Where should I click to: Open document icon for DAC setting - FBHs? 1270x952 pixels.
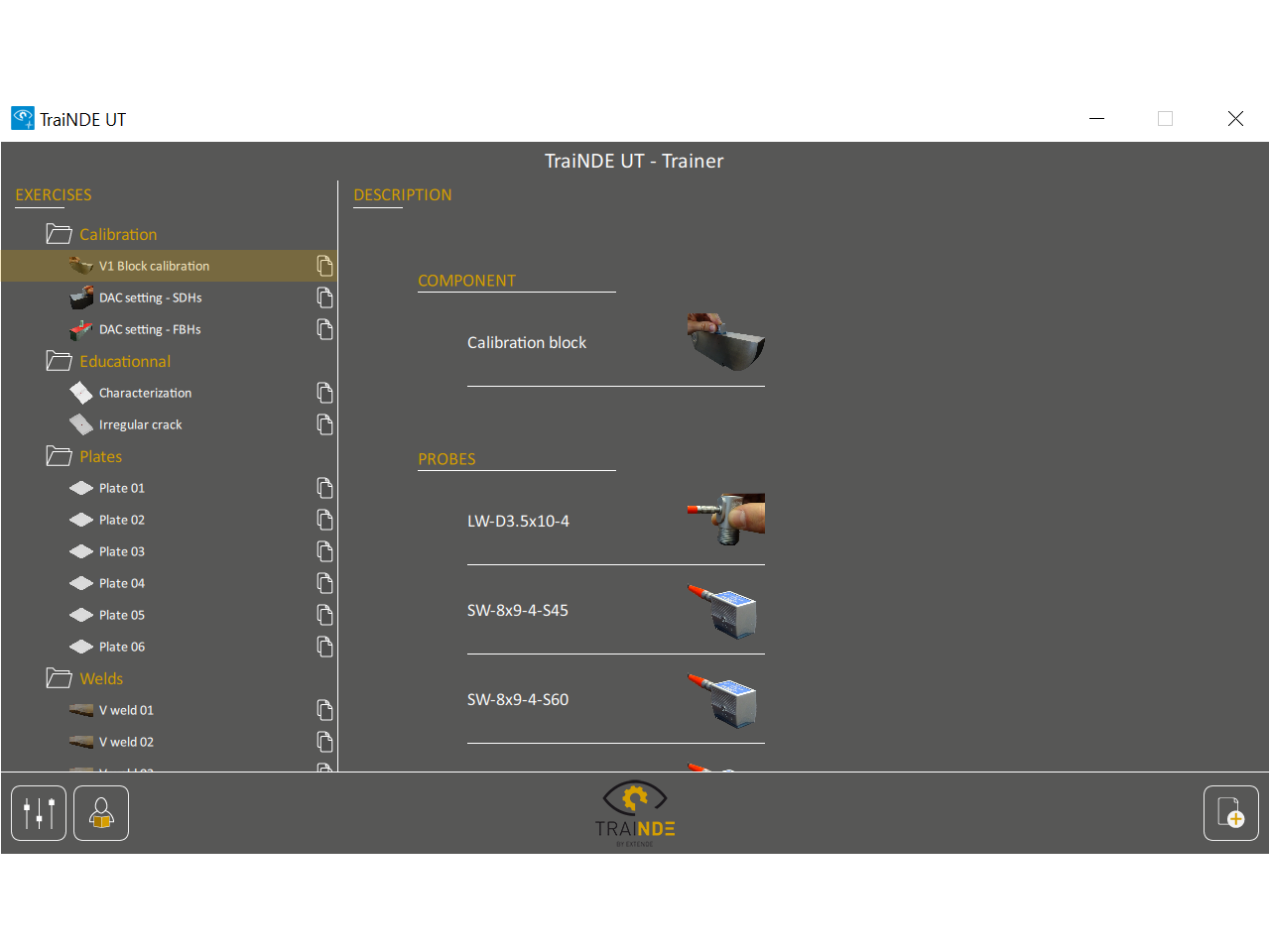pyautogui.click(x=324, y=329)
